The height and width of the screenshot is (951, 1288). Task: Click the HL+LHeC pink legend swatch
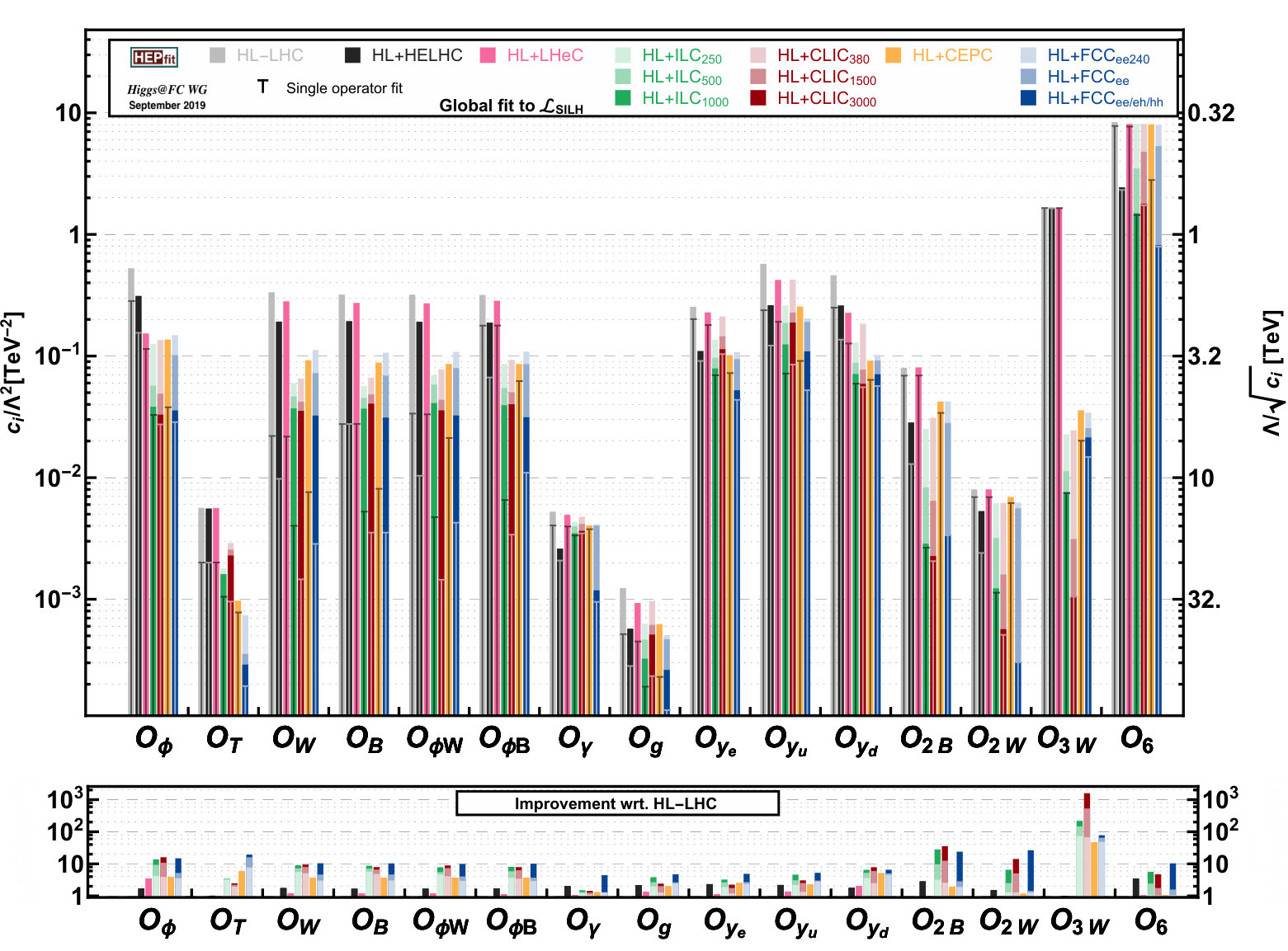point(488,55)
